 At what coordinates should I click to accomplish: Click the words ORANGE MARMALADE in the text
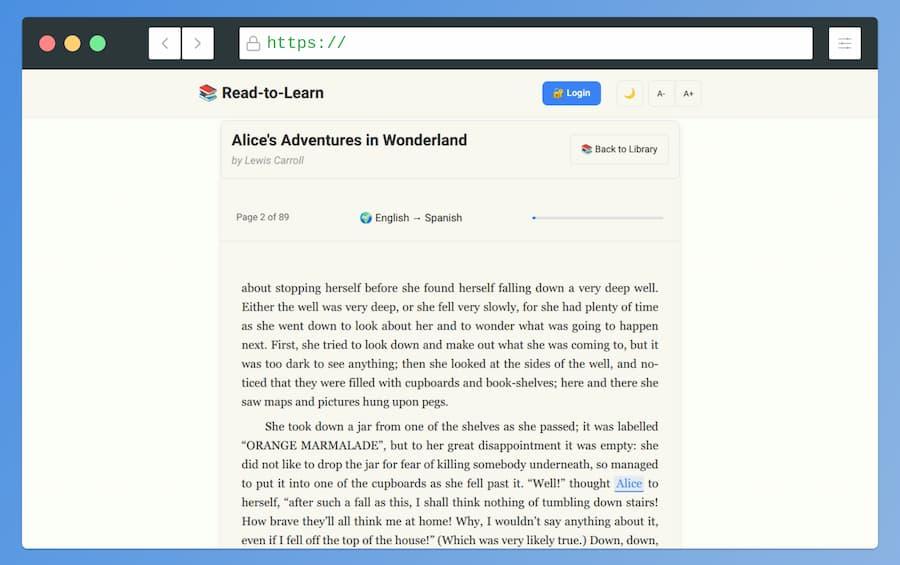(x=312, y=446)
